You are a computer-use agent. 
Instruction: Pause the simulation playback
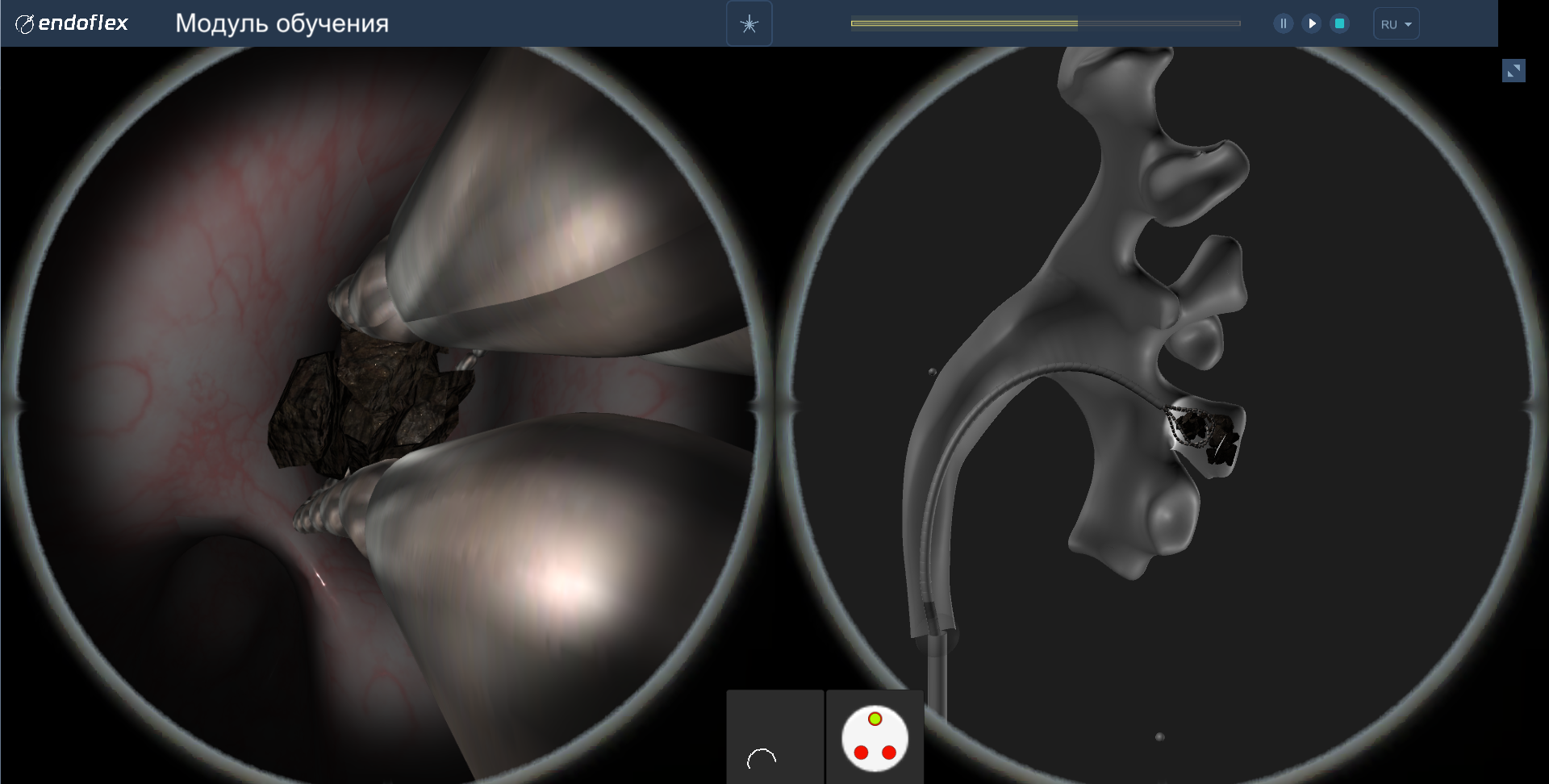1283,23
